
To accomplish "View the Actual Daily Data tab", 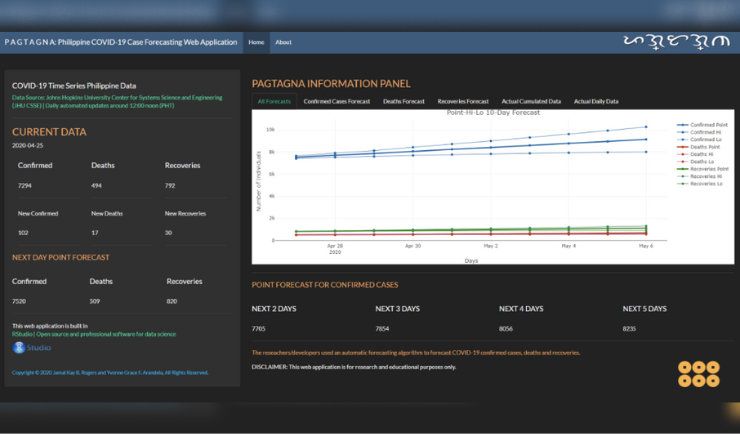I will 596,102.
